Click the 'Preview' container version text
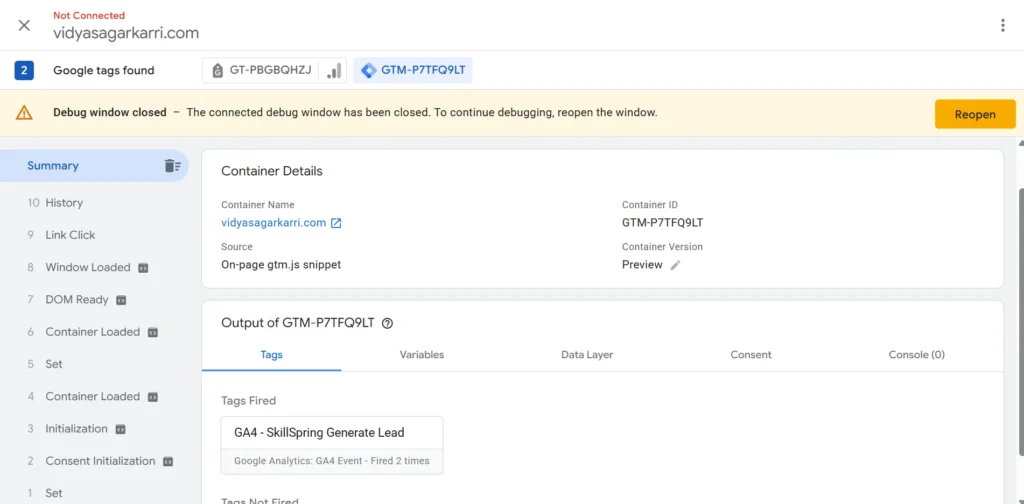Screen dimensions: 1024x504 [x=642, y=265]
